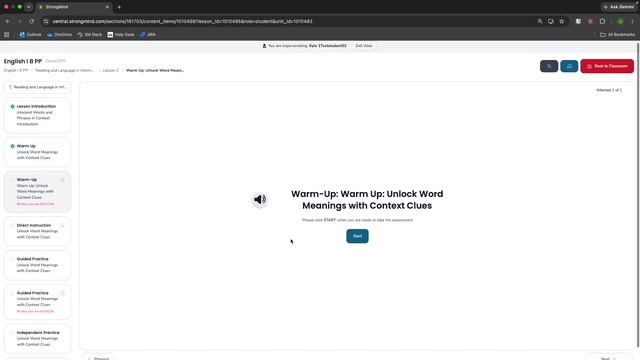This screenshot has width=640, height=360.
Task: Open the SM Slack bookmark
Action: click(x=89, y=35)
